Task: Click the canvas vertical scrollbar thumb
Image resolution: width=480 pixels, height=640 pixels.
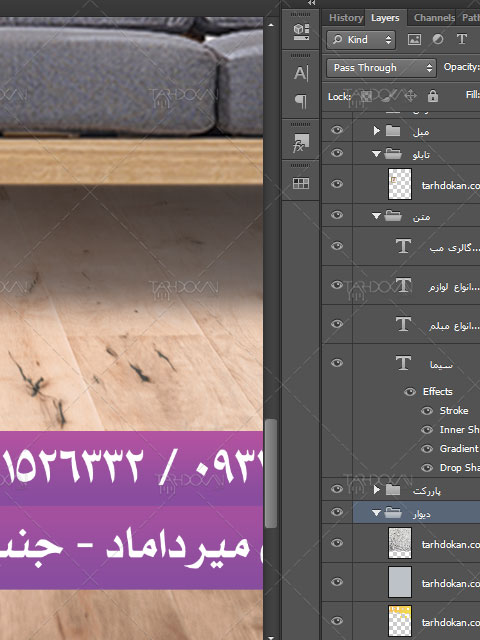Action: 270,473
